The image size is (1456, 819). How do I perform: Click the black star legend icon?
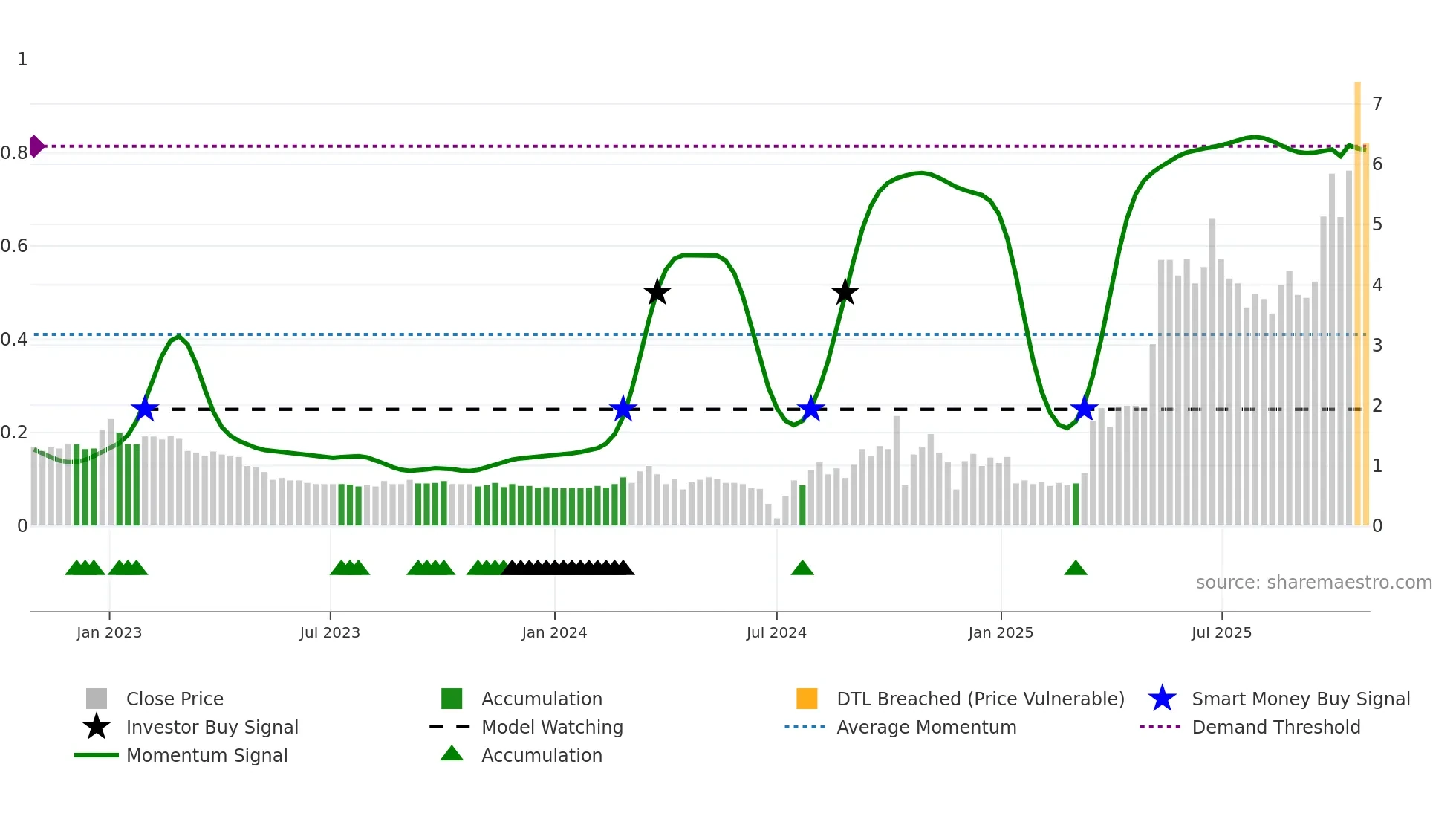(97, 727)
